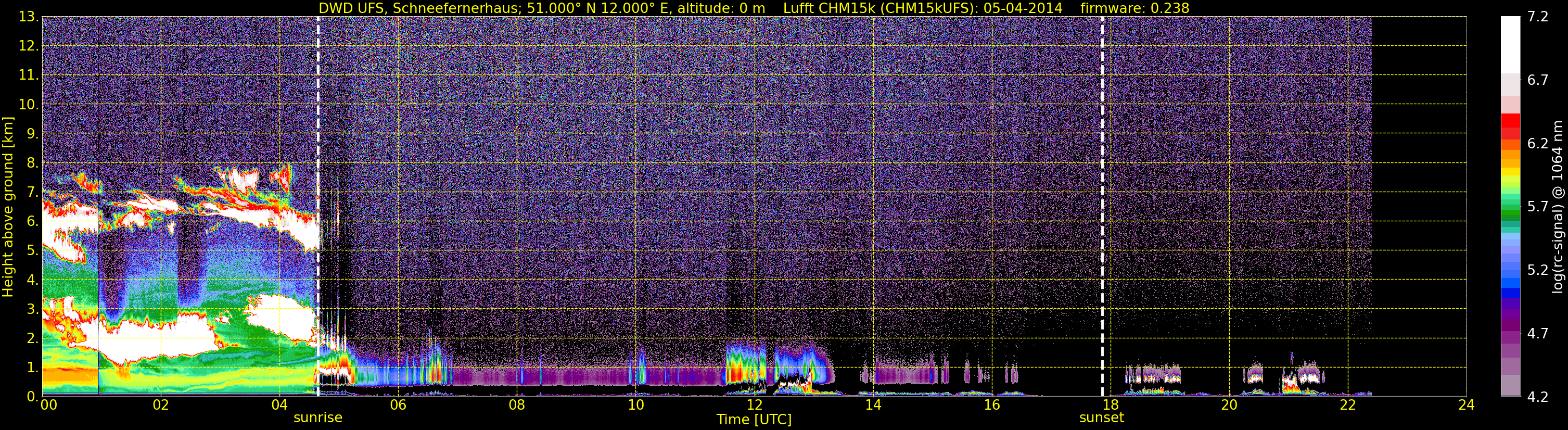Select the white dashed sunrise marker line
This screenshot has width=1568, height=430.
(x=318, y=207)
